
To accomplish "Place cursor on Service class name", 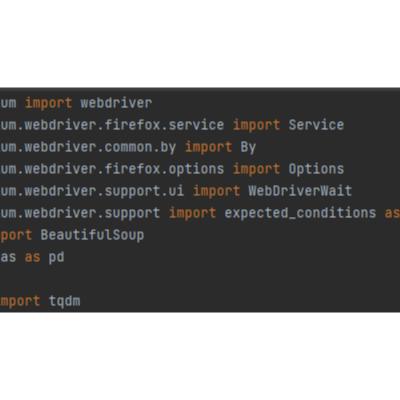I will pyautogui.click(x=316, y=125).
